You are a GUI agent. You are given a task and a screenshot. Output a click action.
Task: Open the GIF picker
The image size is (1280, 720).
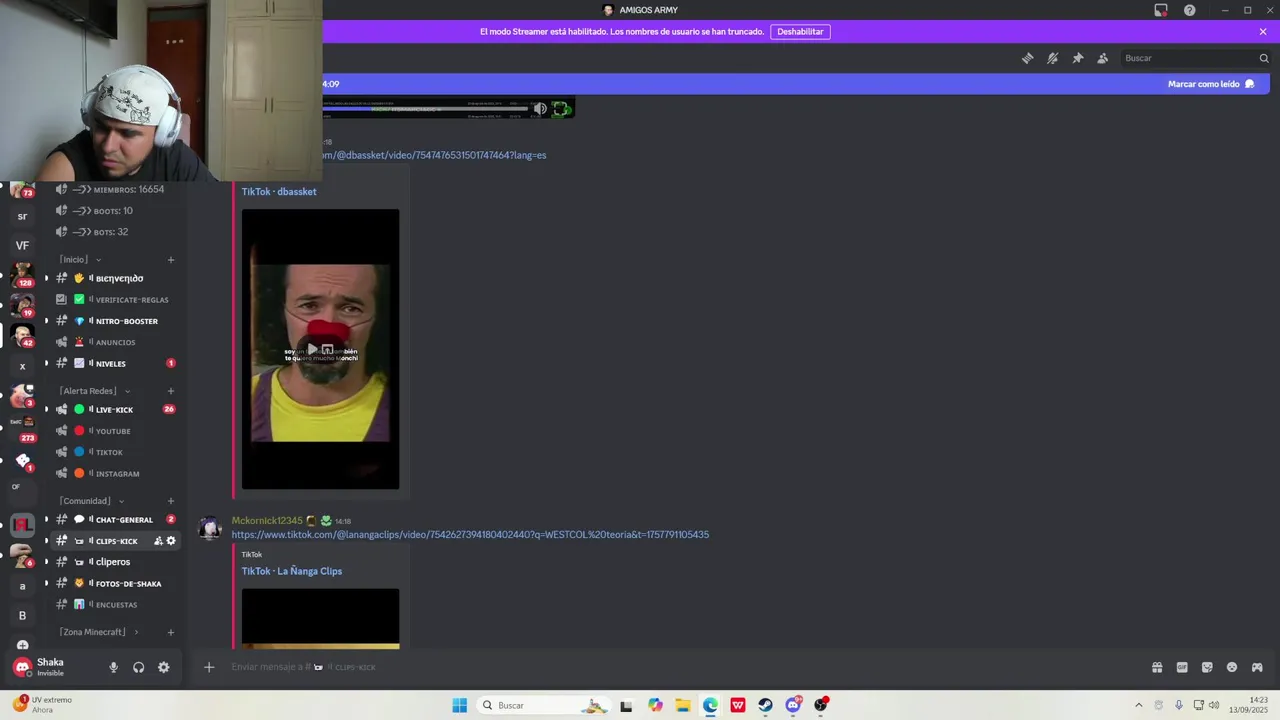1182,667
